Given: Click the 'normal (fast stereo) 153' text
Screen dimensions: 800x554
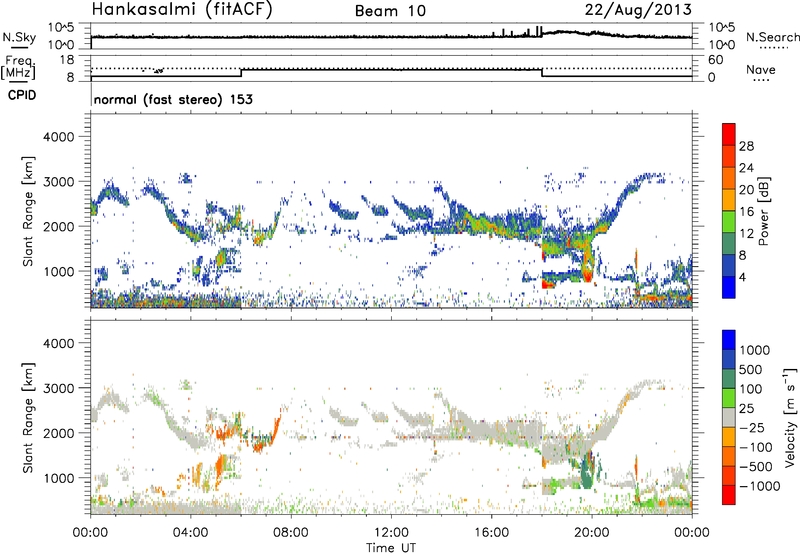Looking at the screenshot, I should point(173,99).
